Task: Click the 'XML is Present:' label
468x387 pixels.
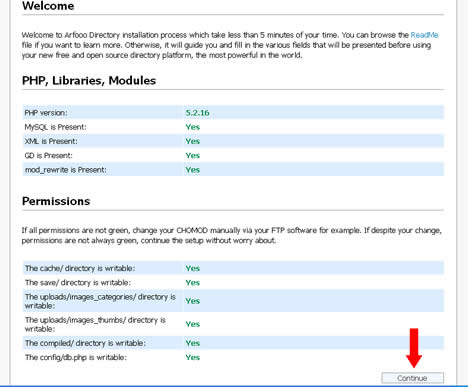Action: 51,141
